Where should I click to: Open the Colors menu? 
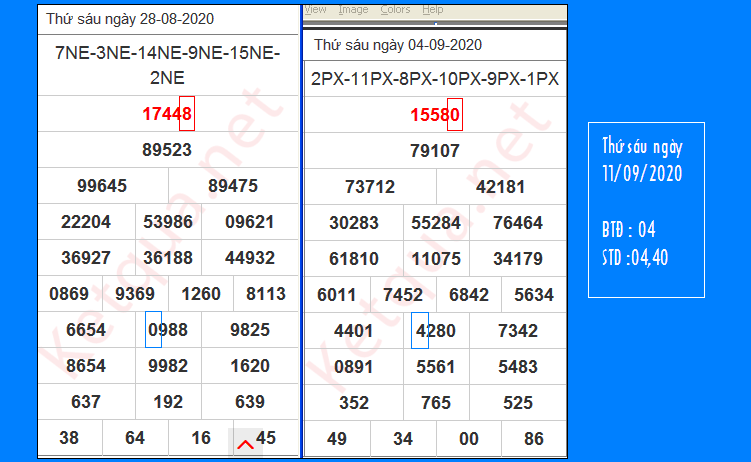pos(395,9)
